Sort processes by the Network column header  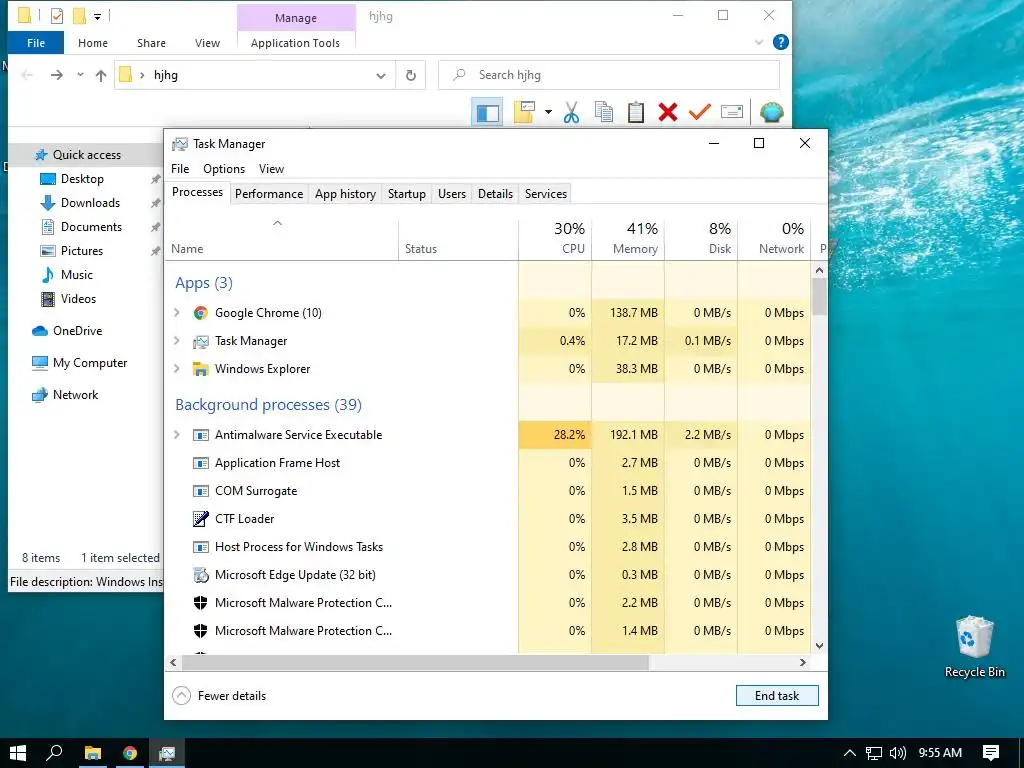(x=774, y=239)
